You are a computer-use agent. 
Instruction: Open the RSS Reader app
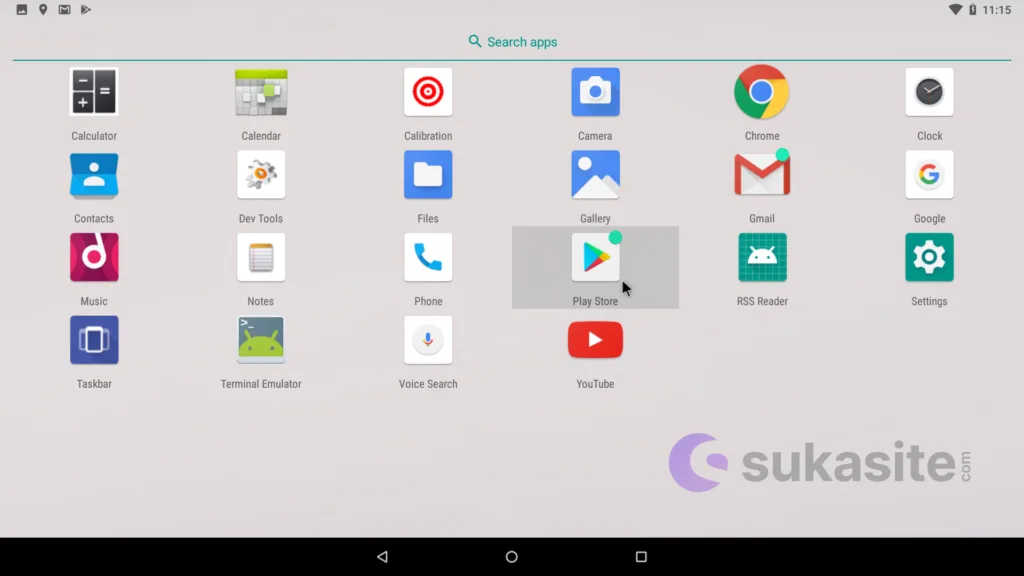pos(761,257)
